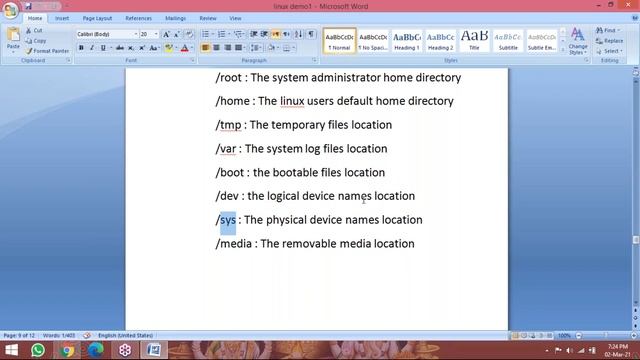Open the multilevel list menu
The height and width of the screenshot is (360, 640).
click(238, 34)
